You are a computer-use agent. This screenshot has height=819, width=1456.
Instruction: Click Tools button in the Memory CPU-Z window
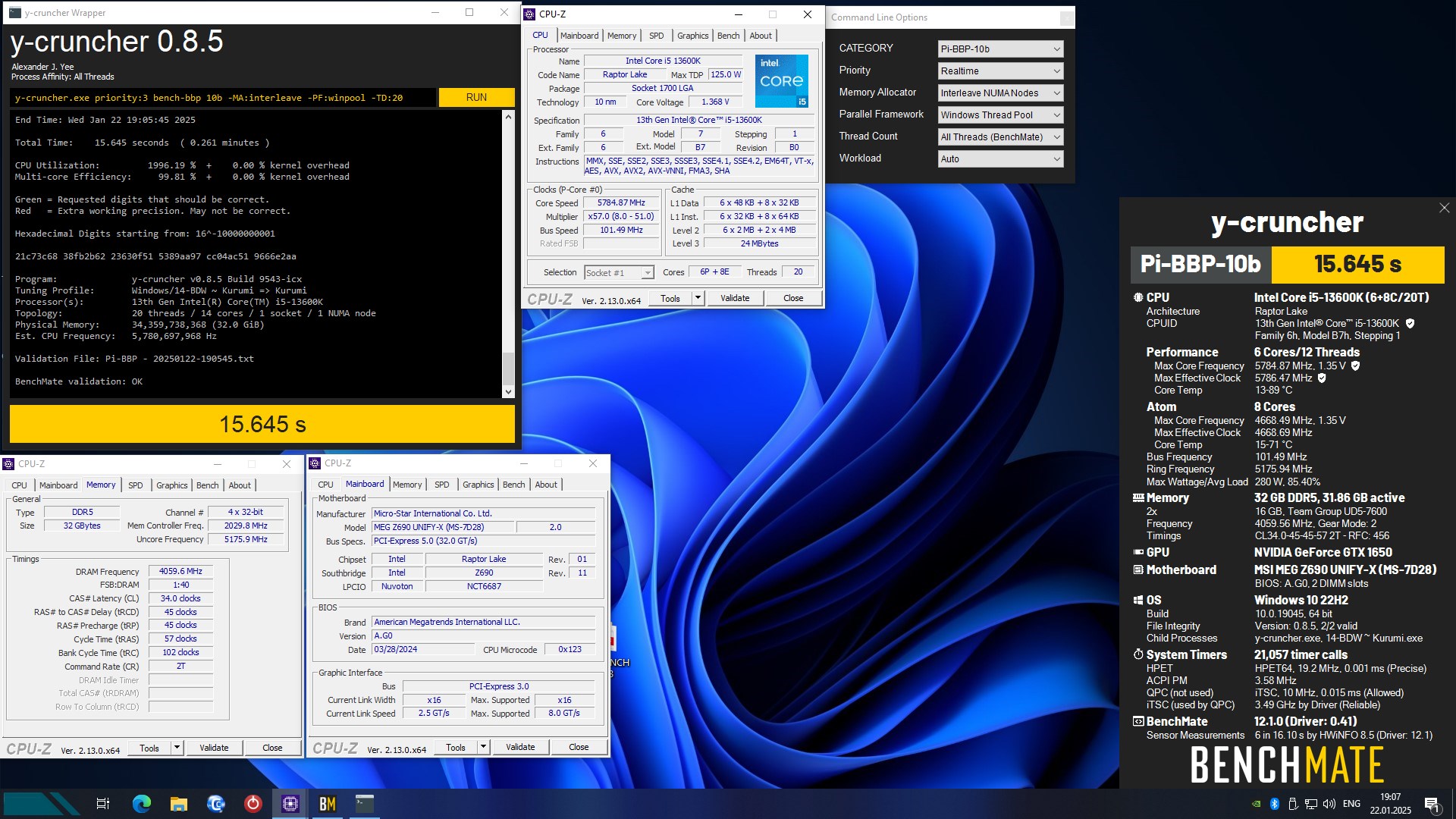tap(149, 748)
